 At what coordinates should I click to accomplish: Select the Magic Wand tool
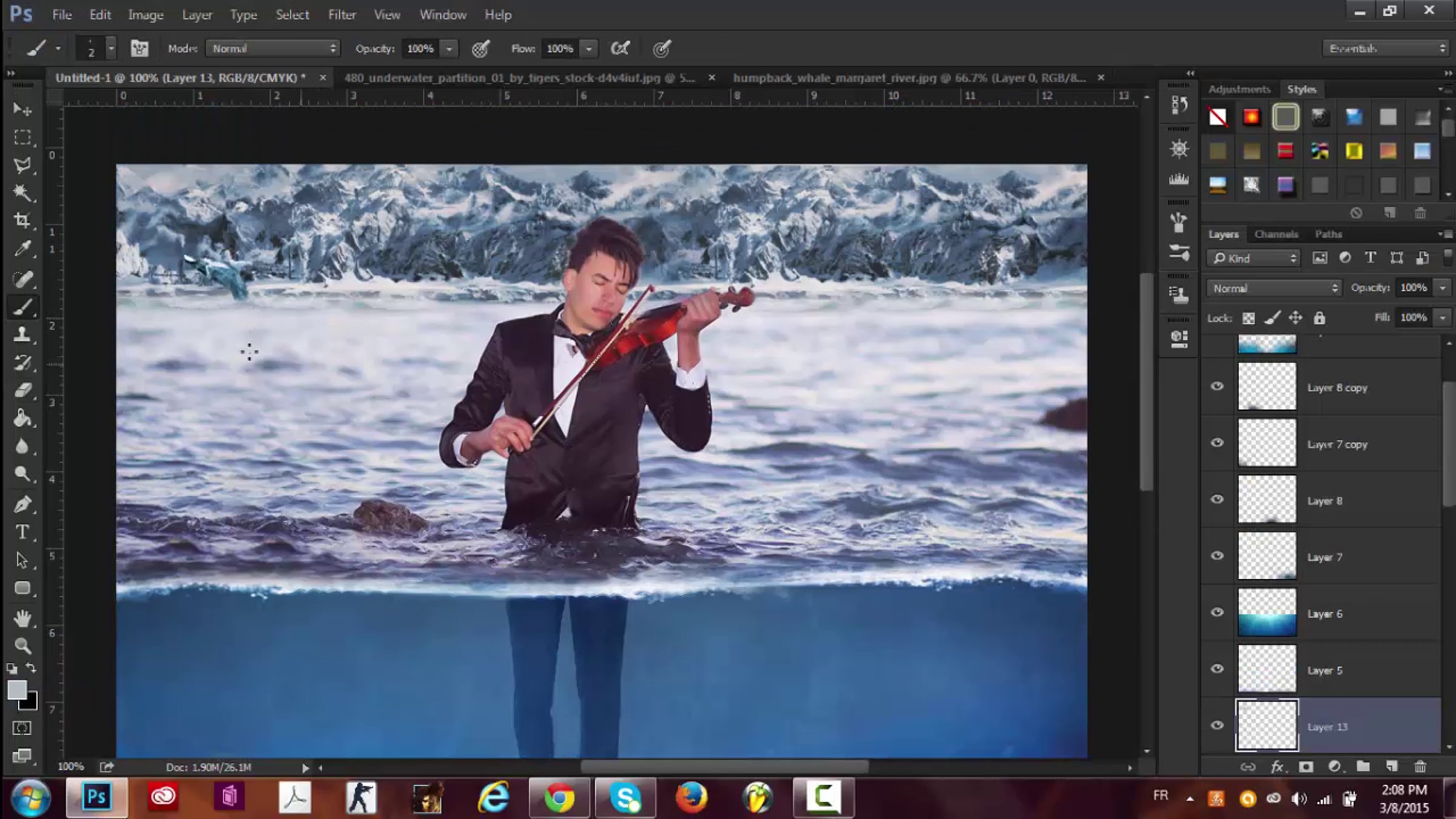click(x=22, y=193)
